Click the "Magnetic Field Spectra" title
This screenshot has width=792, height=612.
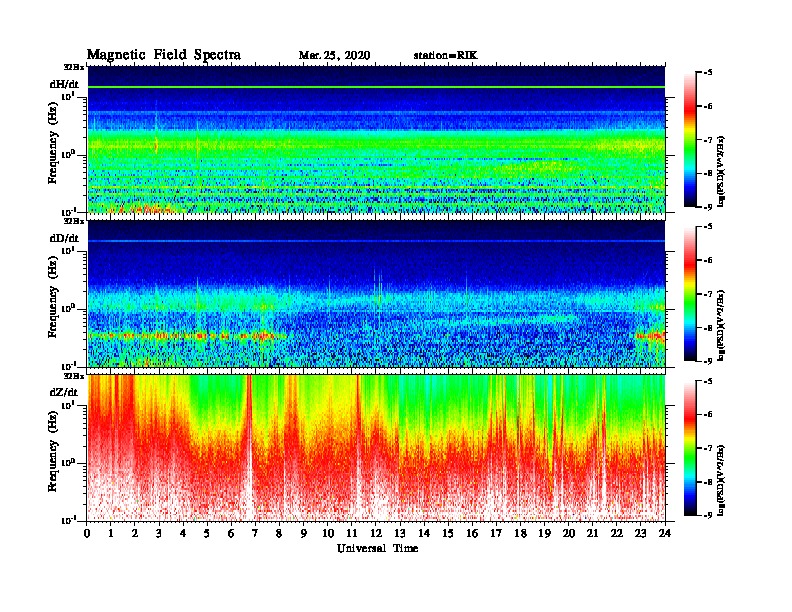(x=164, y=55)
